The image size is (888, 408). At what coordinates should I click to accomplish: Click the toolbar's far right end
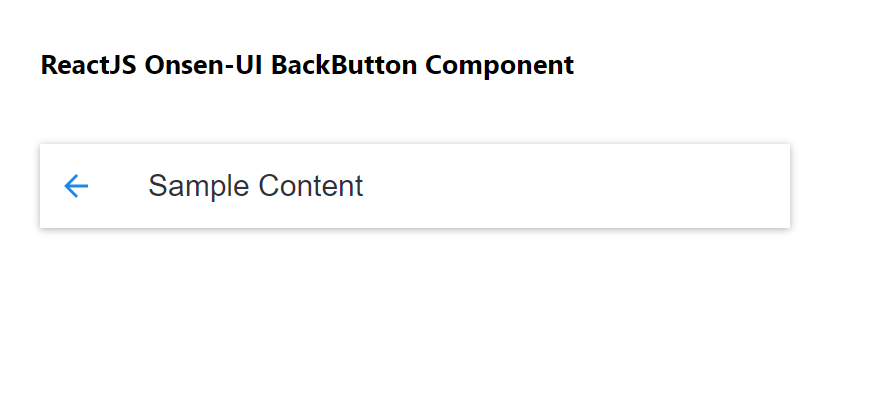(x=770, y=186)
